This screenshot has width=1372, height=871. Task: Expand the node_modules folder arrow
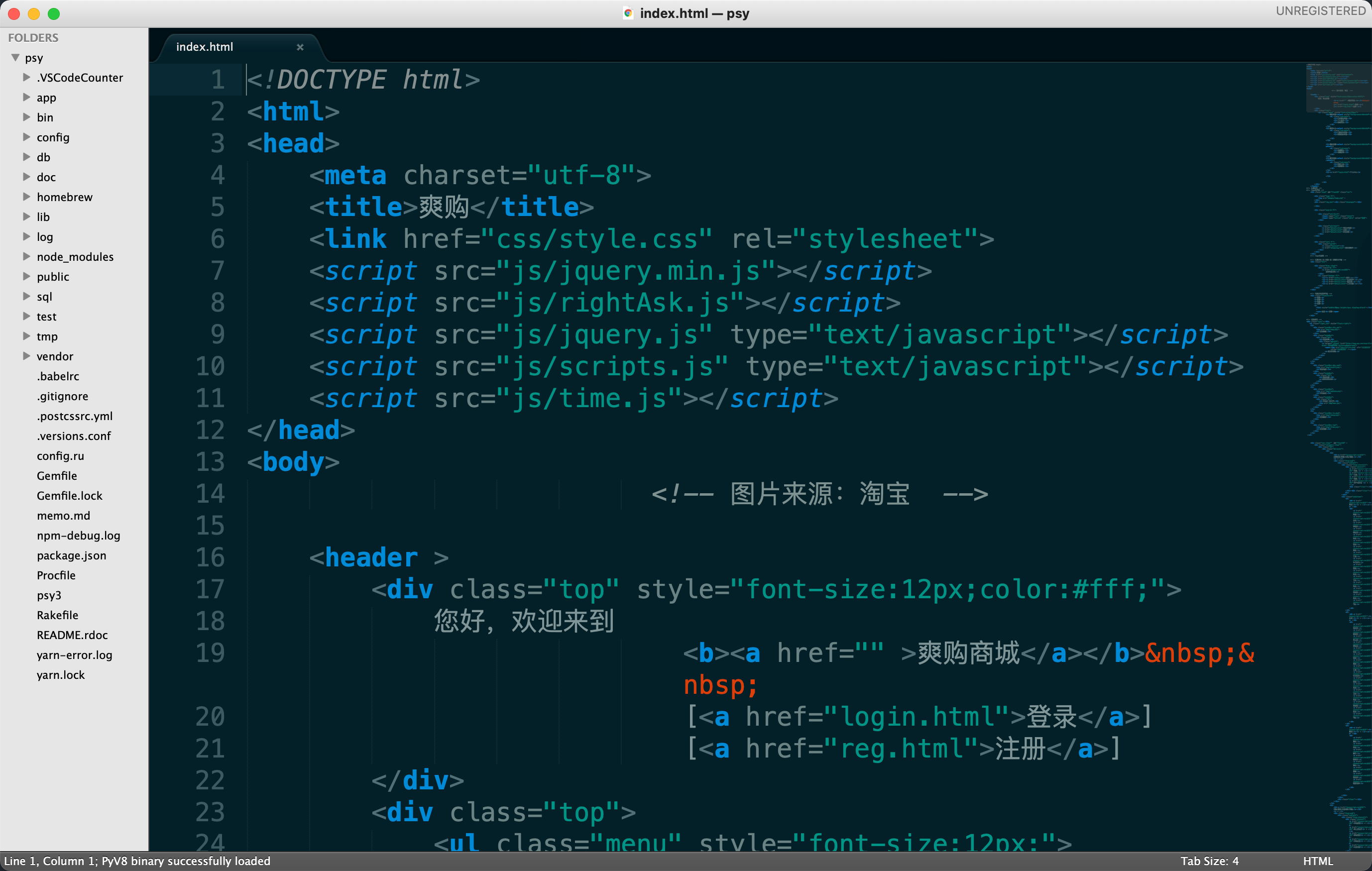click(x=26, y=256)
